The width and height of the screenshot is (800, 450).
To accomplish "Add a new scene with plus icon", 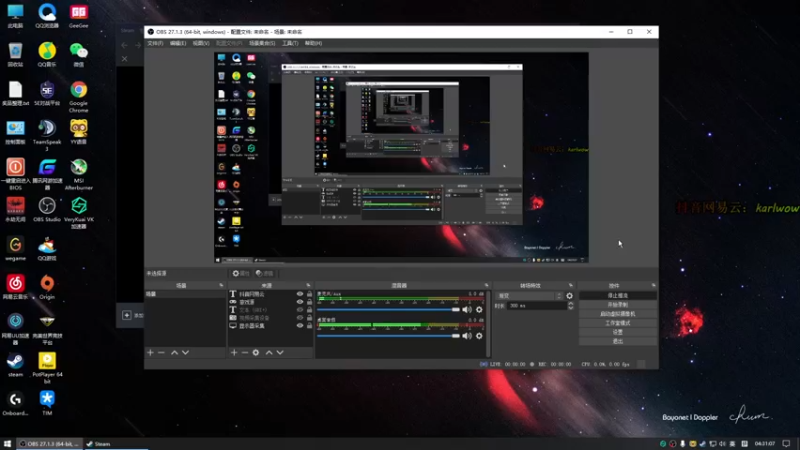I will [x=151, y=353].
